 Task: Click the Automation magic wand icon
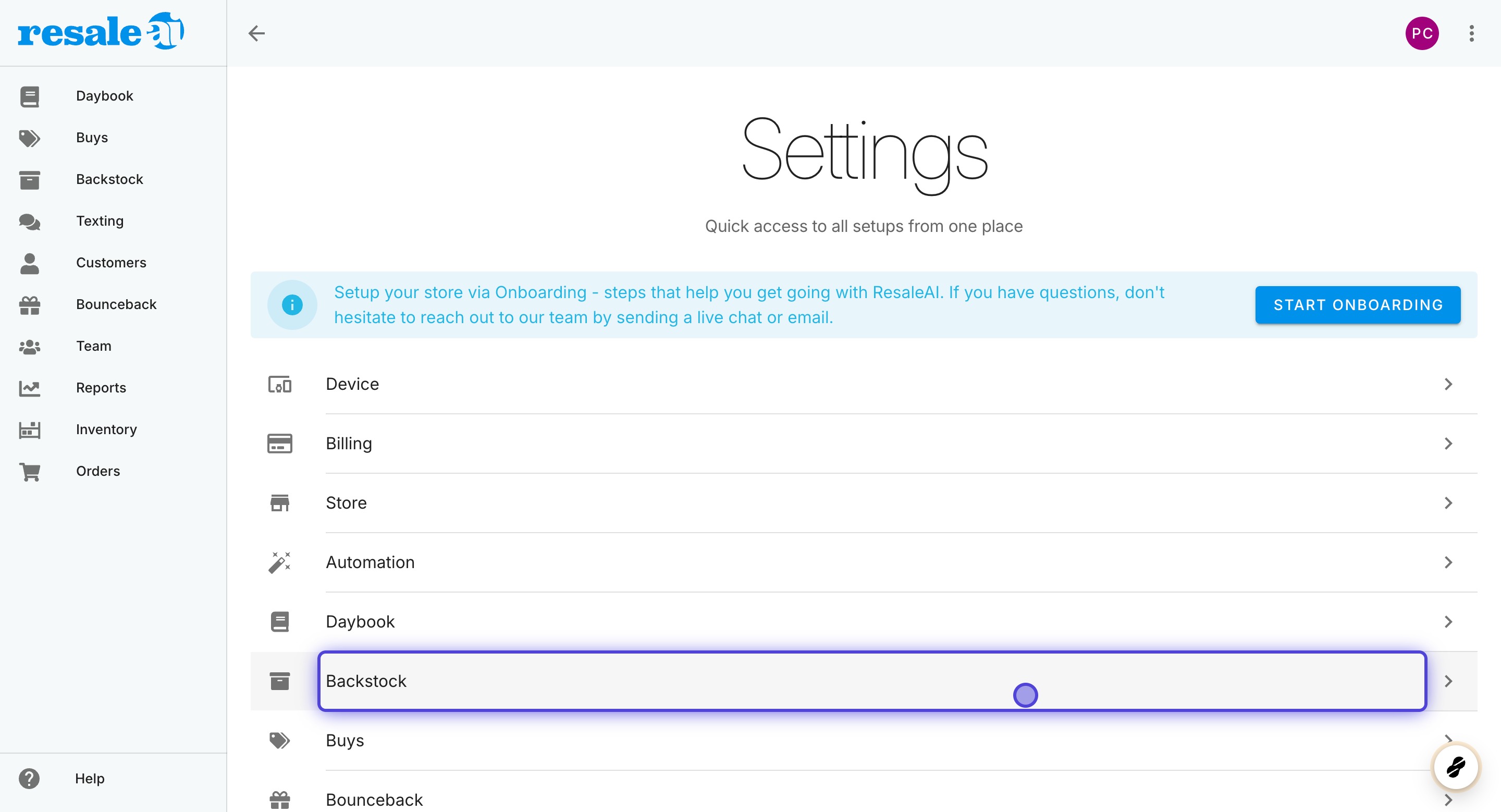(280, 563)
